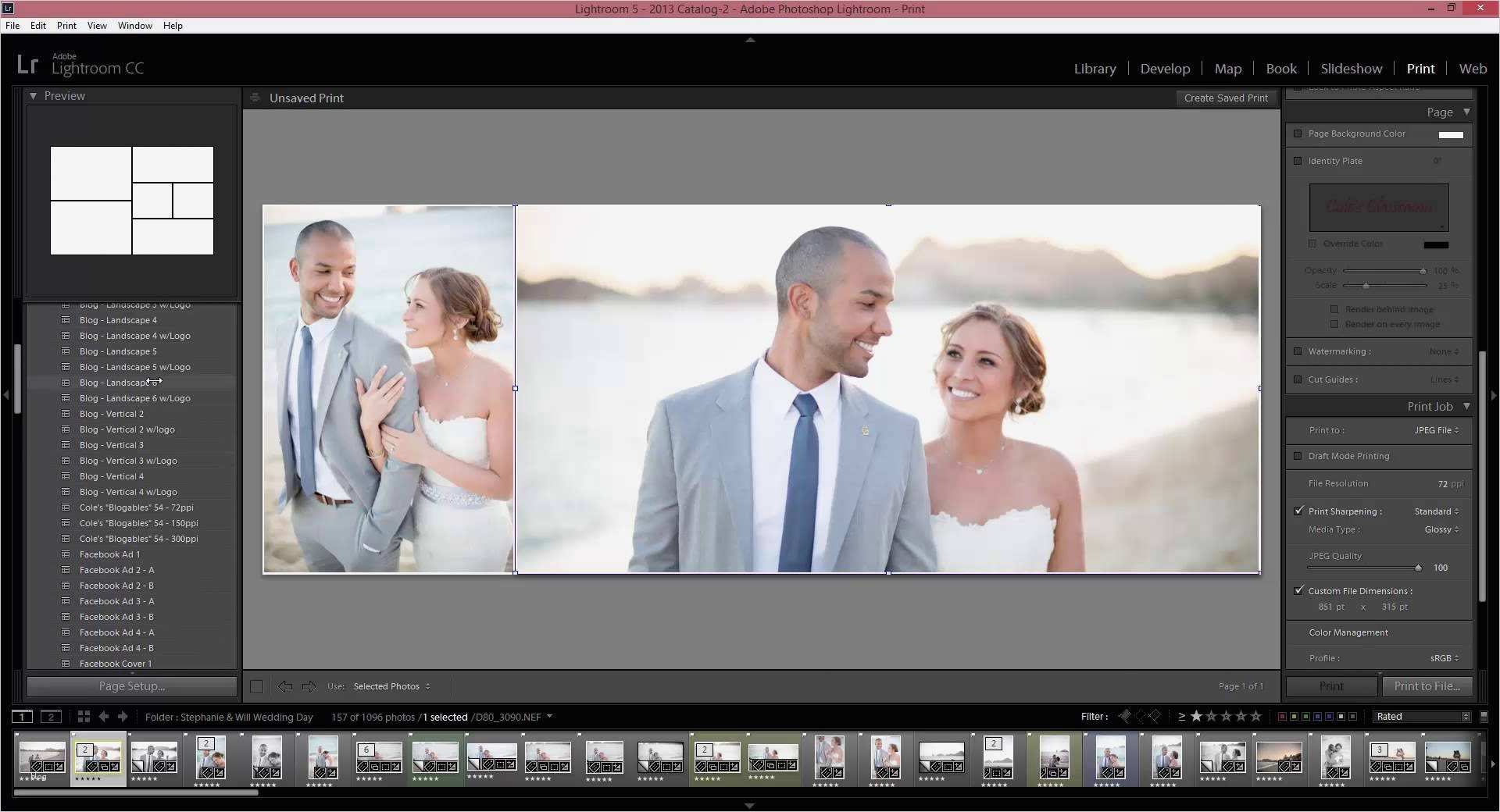Image resolution: width=1500 pixels, height=812 pixels.
Task: Click the Print to File button
Action: tap(1427, 686)
